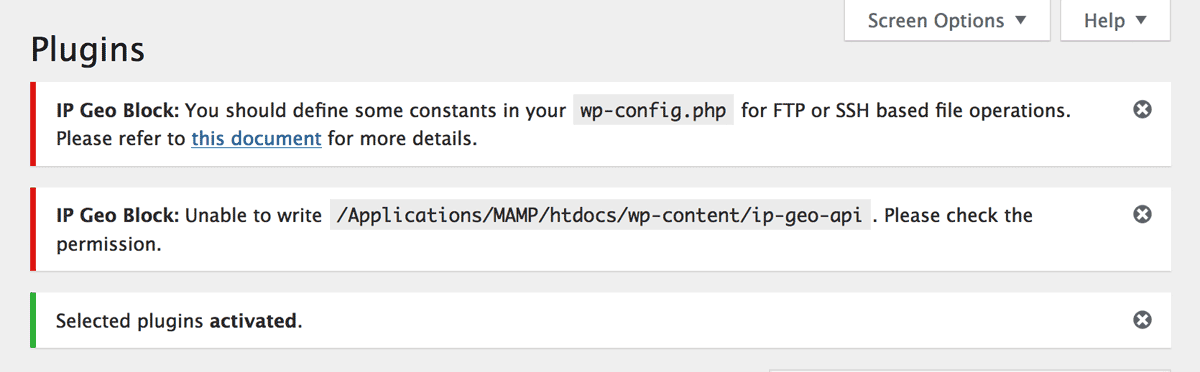Click the Plugins page heading
The height and width of the screenshot is (372, 1200).
click(88, 49)
